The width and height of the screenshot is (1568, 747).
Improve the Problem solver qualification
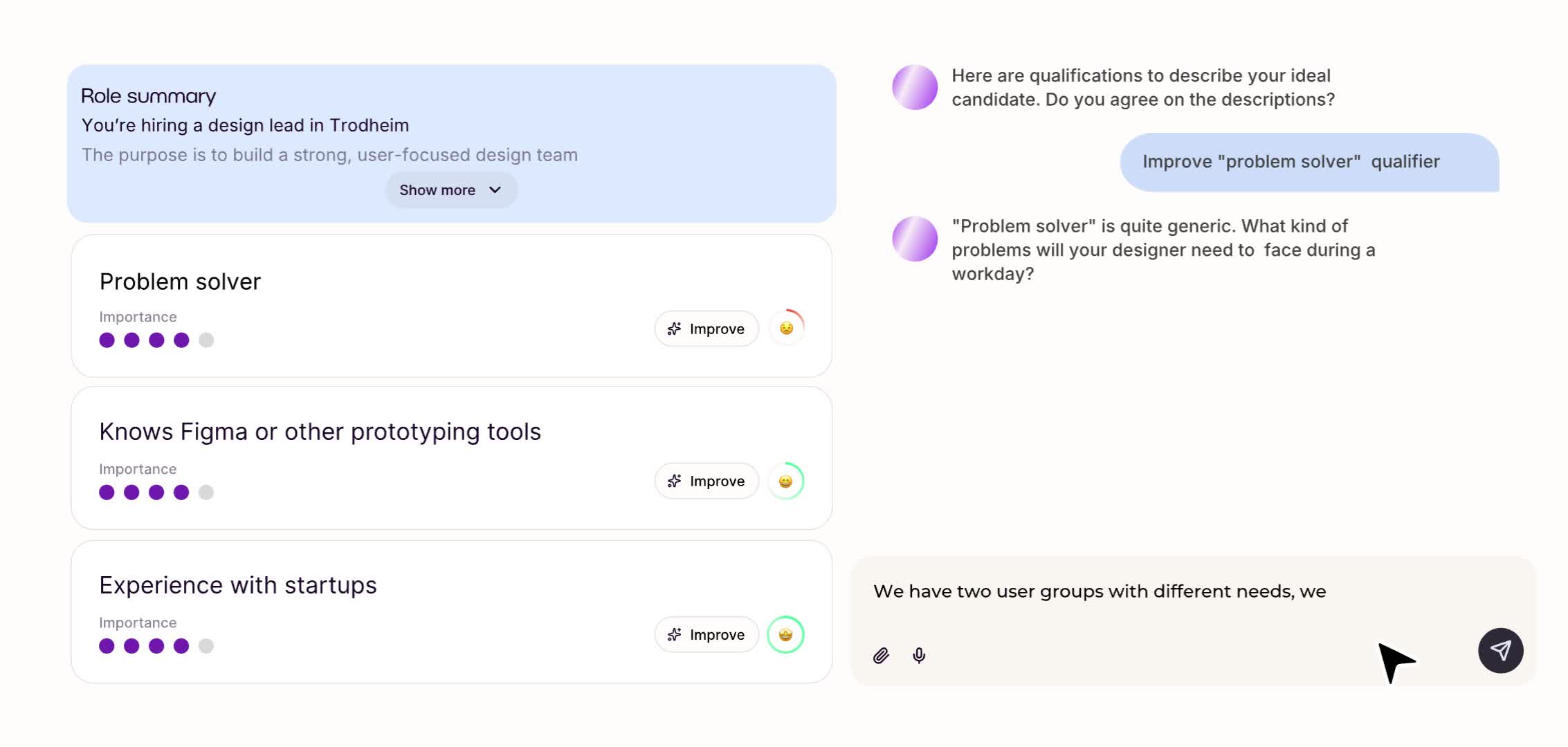point(706,329)
